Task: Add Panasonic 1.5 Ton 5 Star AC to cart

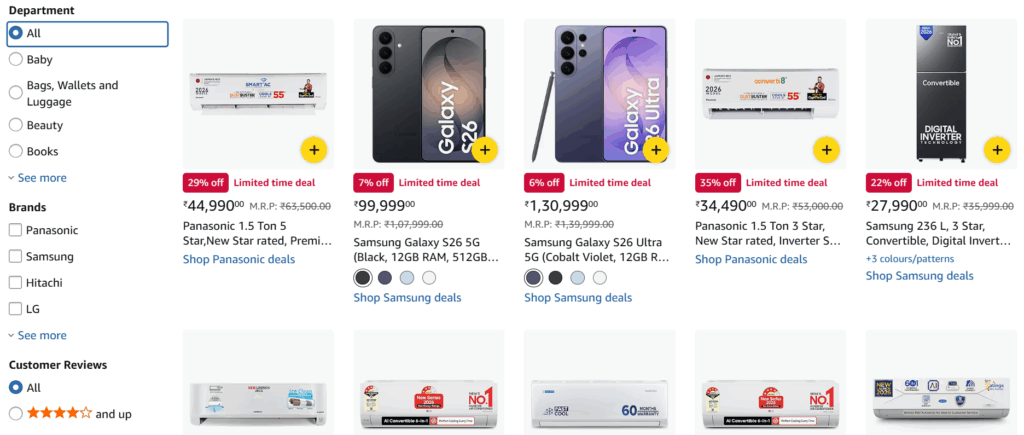Action: (x=314, y=150)
